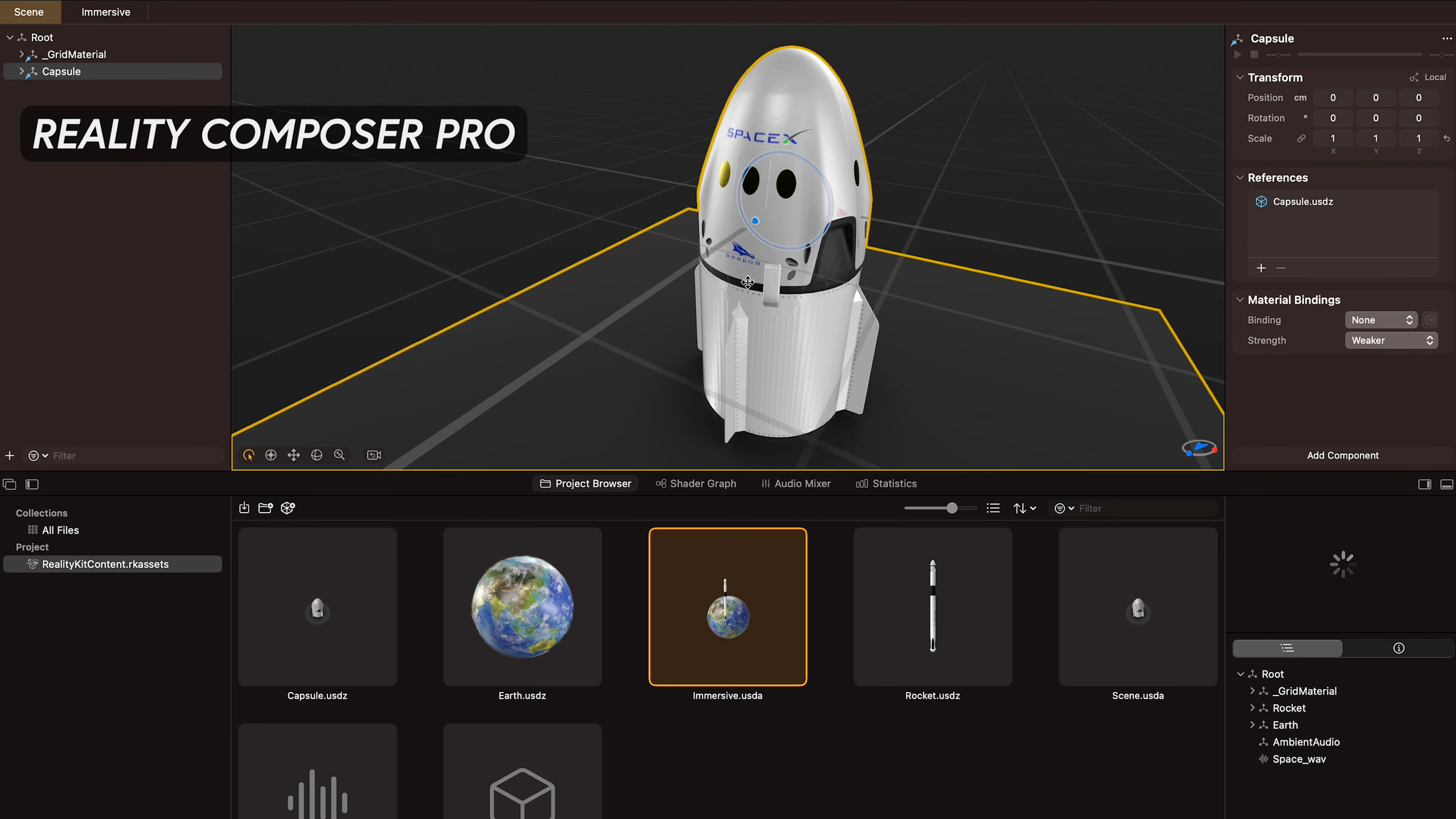
Task: Switch Project Browser to list view
Action: click(993, 509)
